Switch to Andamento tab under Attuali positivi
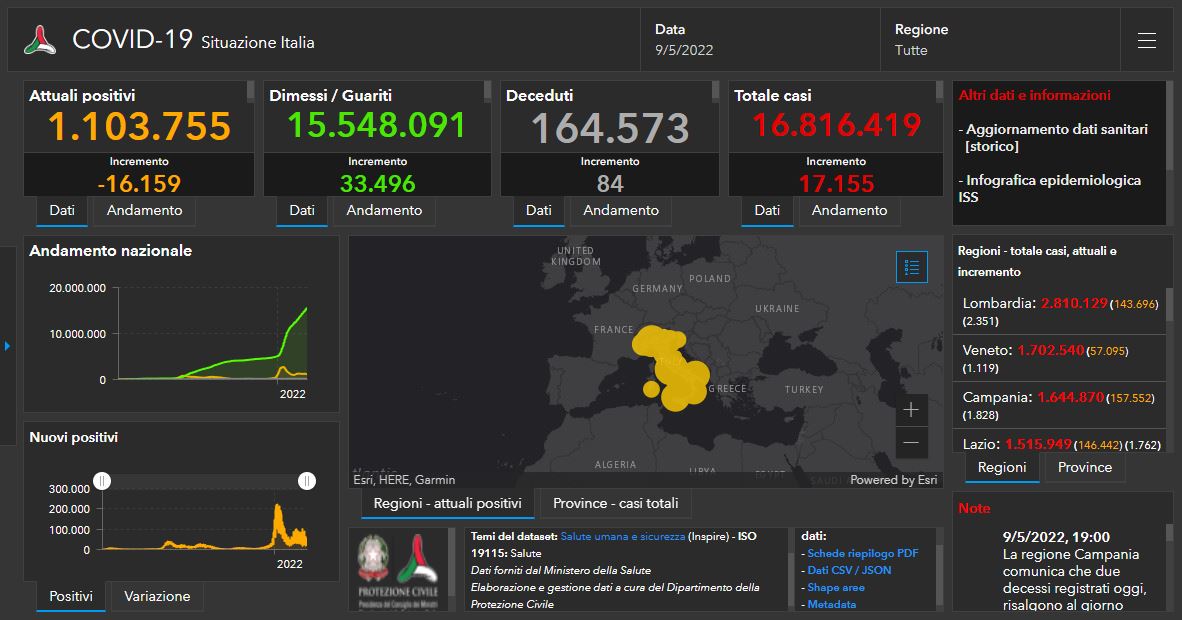Viewport: 1182px width, 620px height. 145,211
